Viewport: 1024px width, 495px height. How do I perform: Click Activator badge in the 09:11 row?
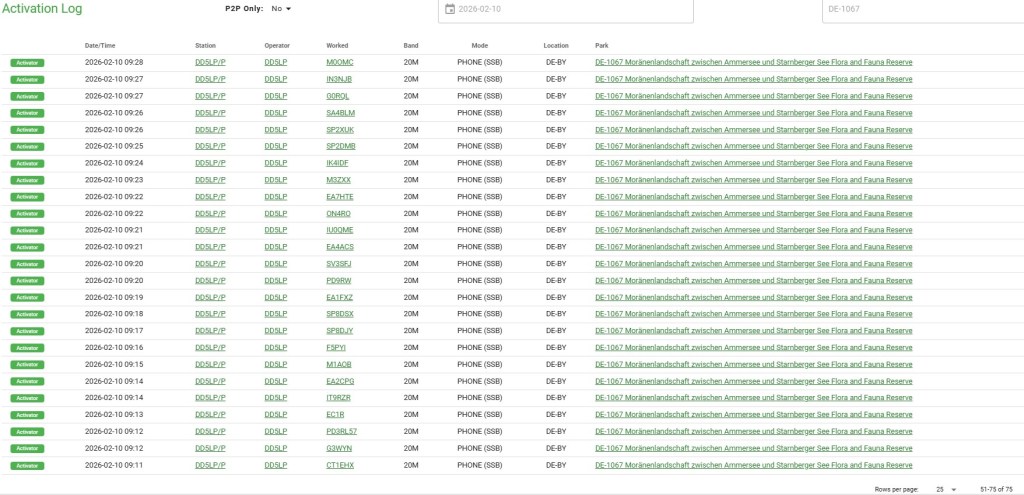click(x=28, y=465)
